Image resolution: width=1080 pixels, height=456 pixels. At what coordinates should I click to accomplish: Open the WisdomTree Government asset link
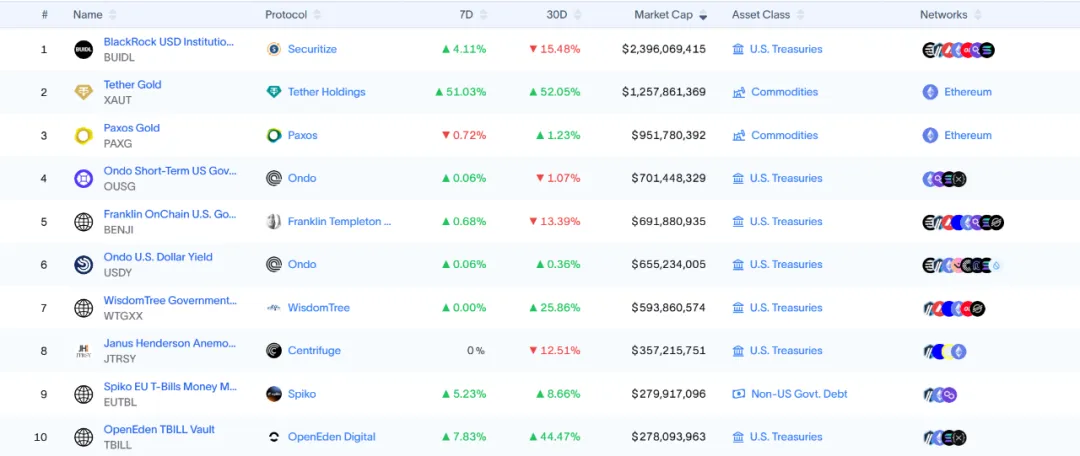[170, 300]
